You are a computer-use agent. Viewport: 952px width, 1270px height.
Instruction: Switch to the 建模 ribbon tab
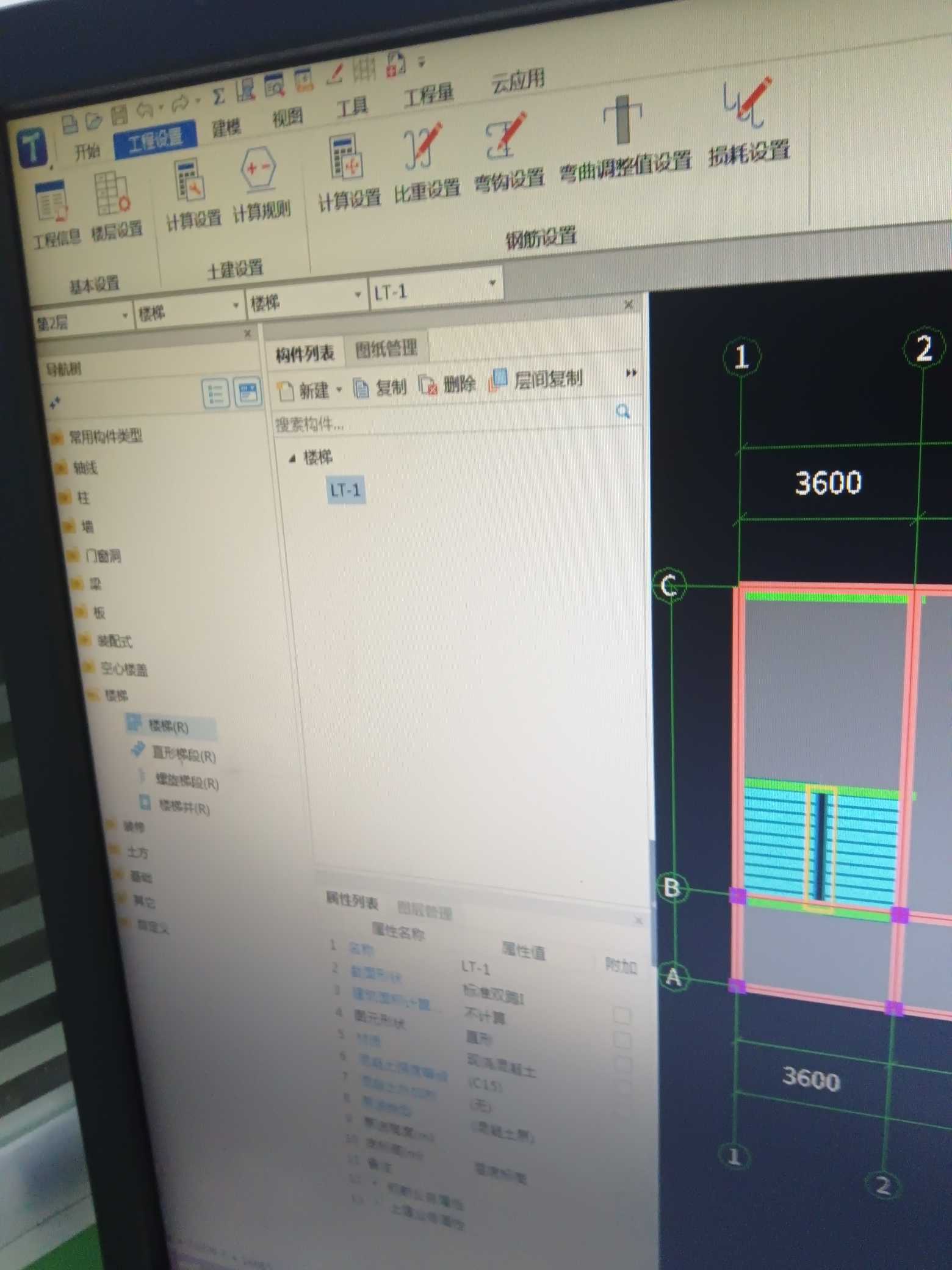226,128
